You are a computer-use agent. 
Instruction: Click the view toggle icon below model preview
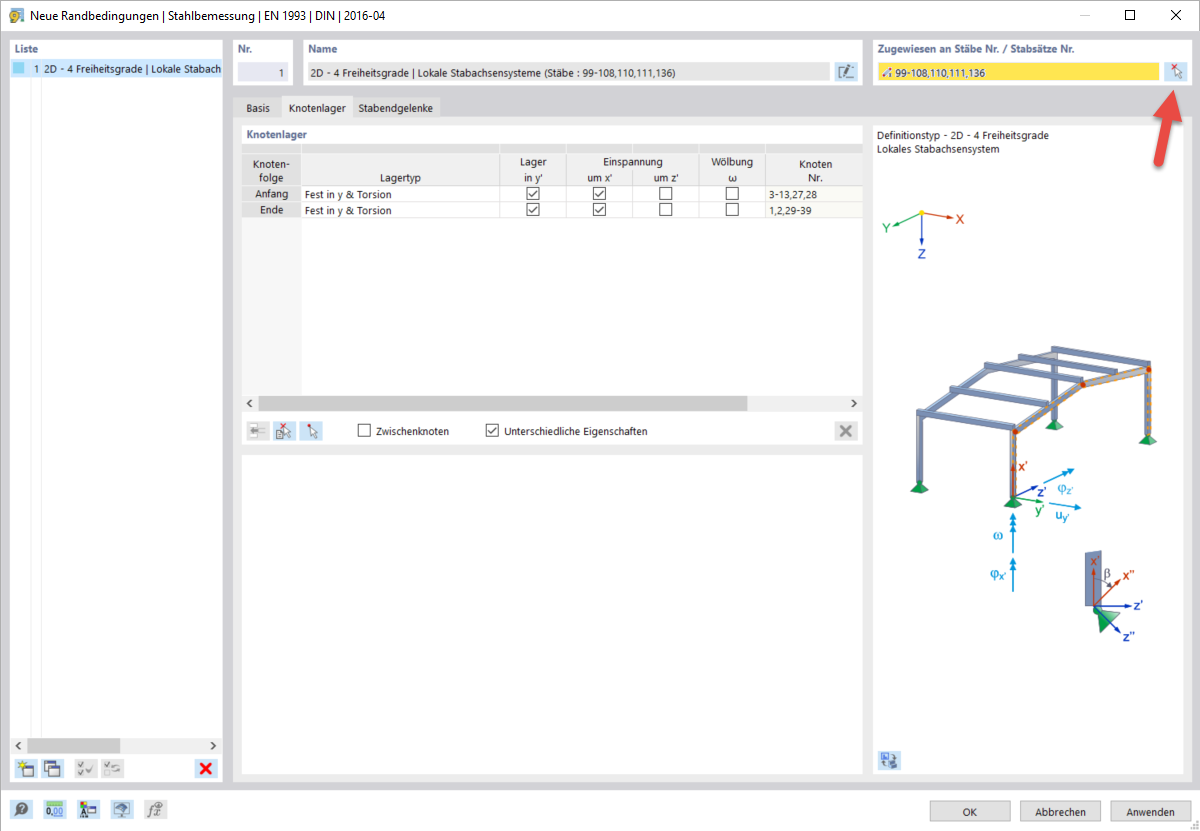click(889, 760)
